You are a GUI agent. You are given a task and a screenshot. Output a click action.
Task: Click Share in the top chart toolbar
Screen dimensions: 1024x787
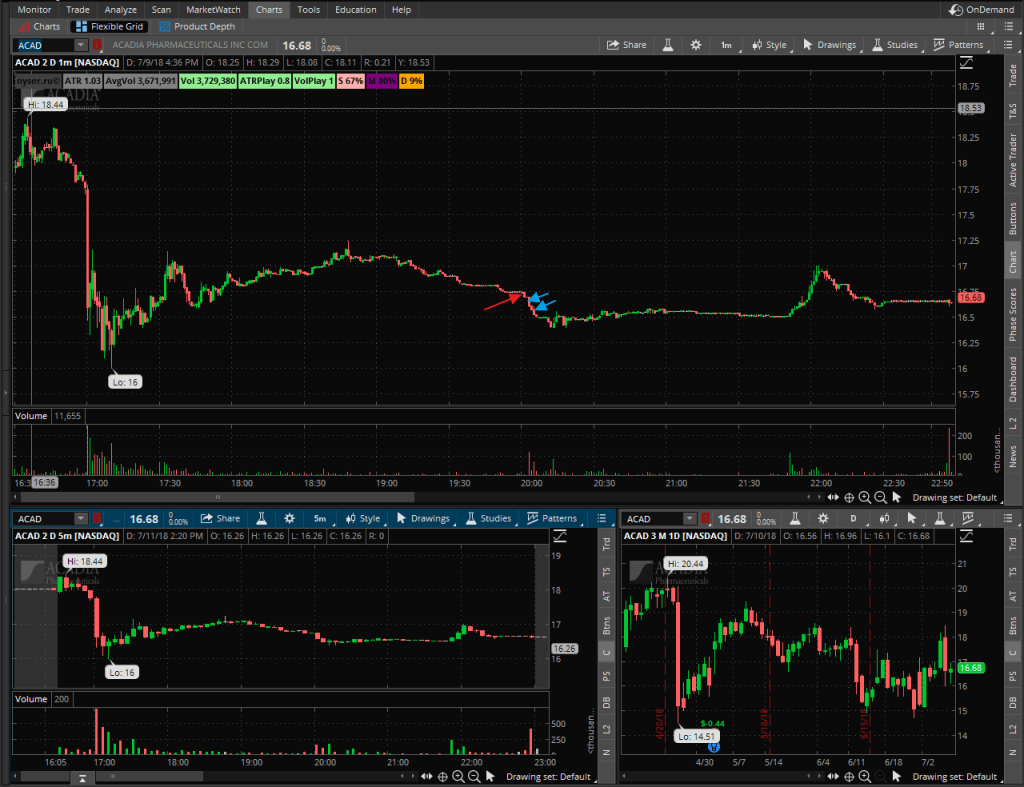pos(627,45)
